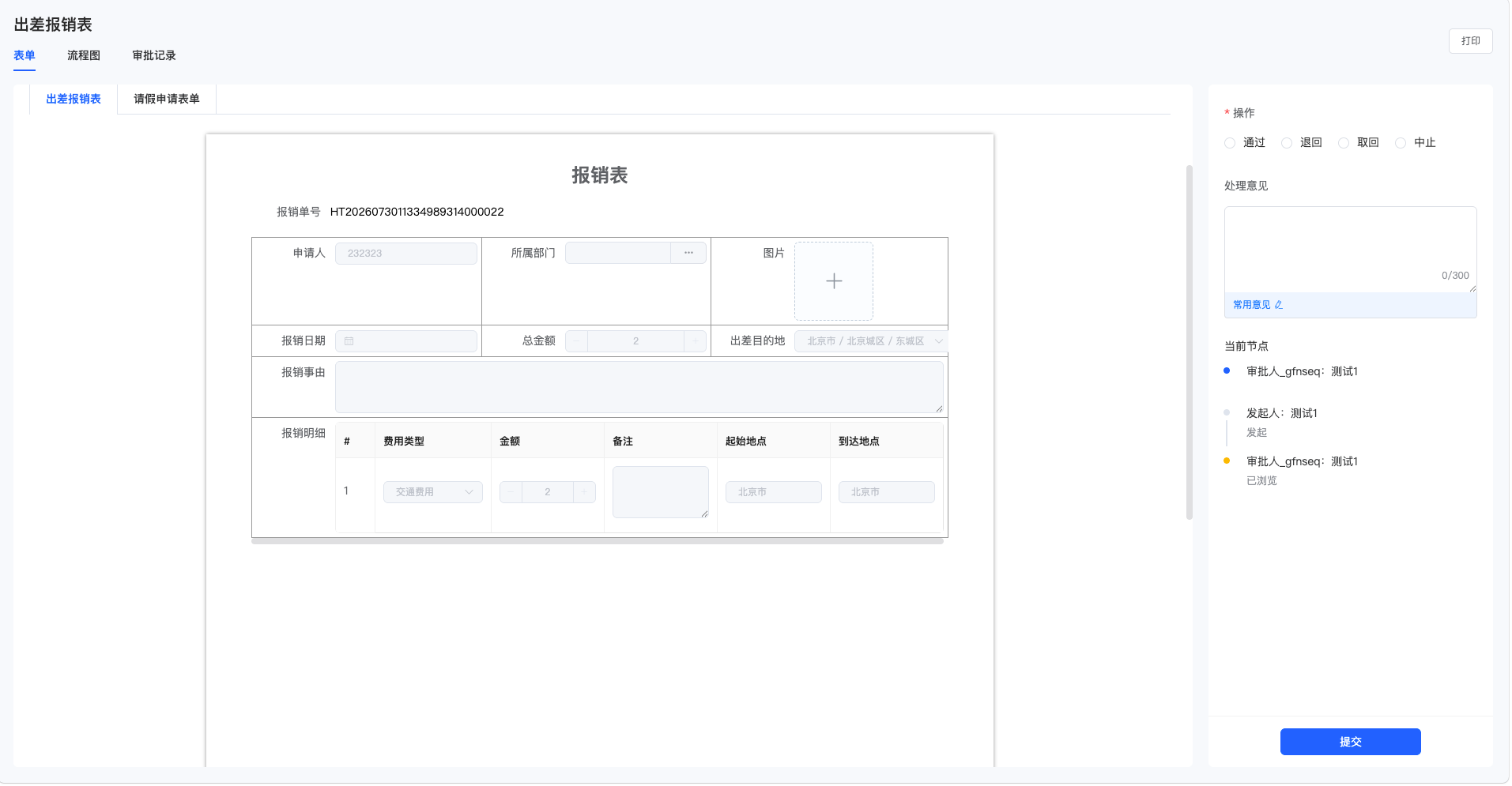1512x786 pixels.
Task: Click the 费用类型 column header
Action: click(404, 442)
